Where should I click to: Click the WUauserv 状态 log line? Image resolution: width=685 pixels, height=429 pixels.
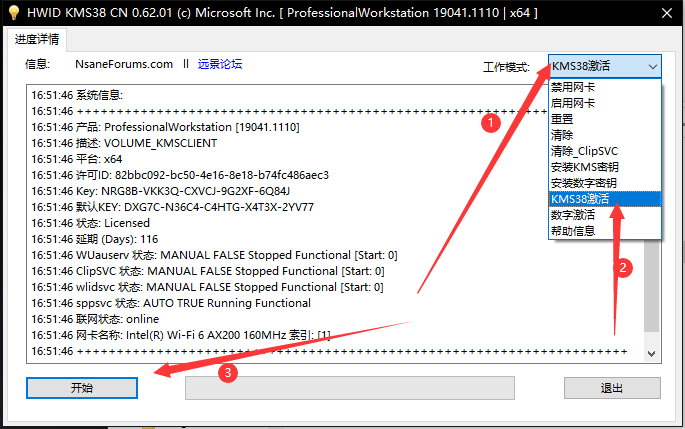pos(214,255)
